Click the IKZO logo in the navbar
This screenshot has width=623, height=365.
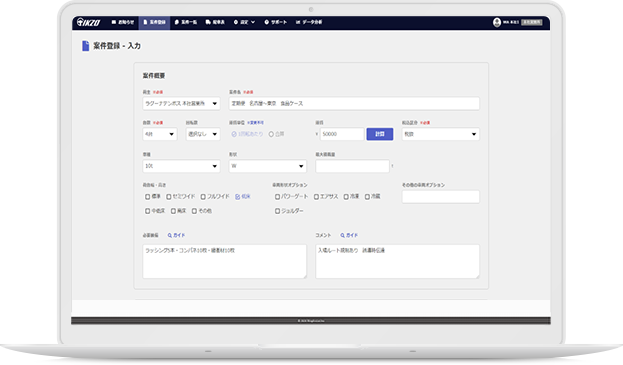[88, 22]
